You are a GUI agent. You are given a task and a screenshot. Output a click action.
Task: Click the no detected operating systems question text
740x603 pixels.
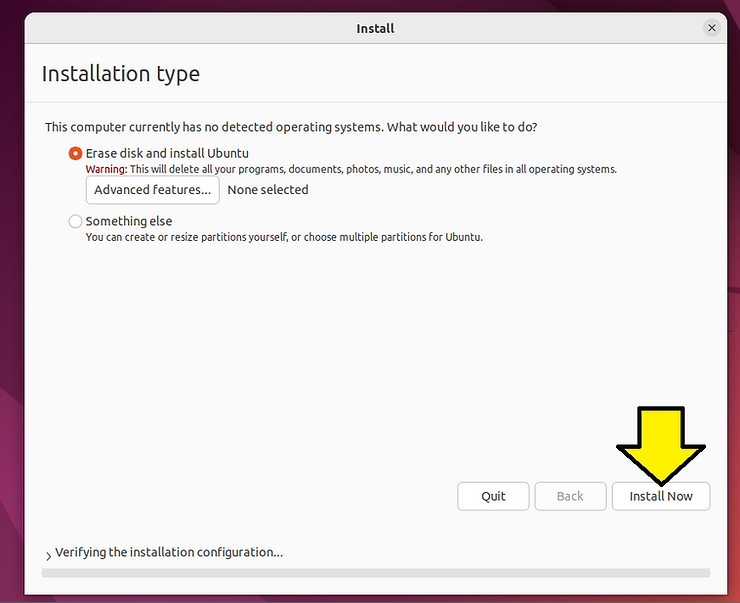coord(291,127)
